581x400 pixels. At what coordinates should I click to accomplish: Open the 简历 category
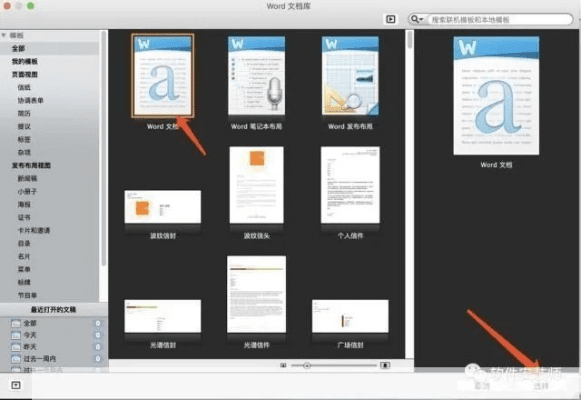[x=24, y=113]
